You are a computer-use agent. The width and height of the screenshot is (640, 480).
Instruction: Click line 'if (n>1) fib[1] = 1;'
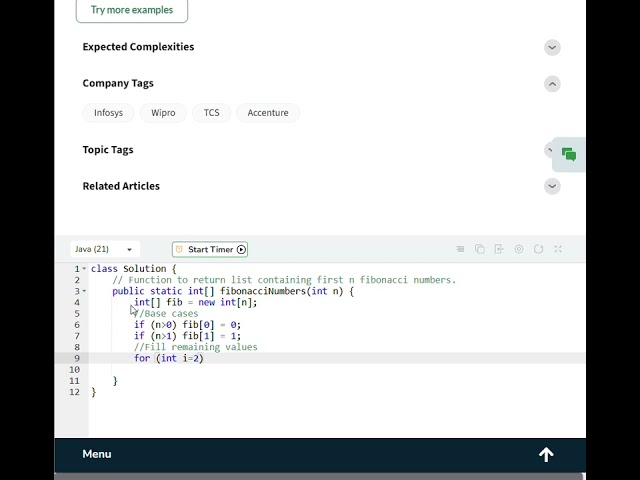pos(187,336)
